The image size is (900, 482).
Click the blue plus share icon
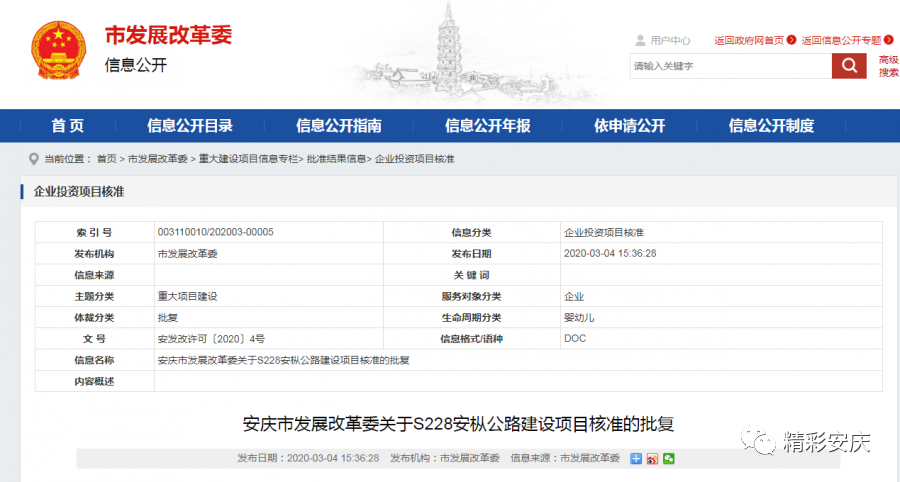[x=635, y=458]
